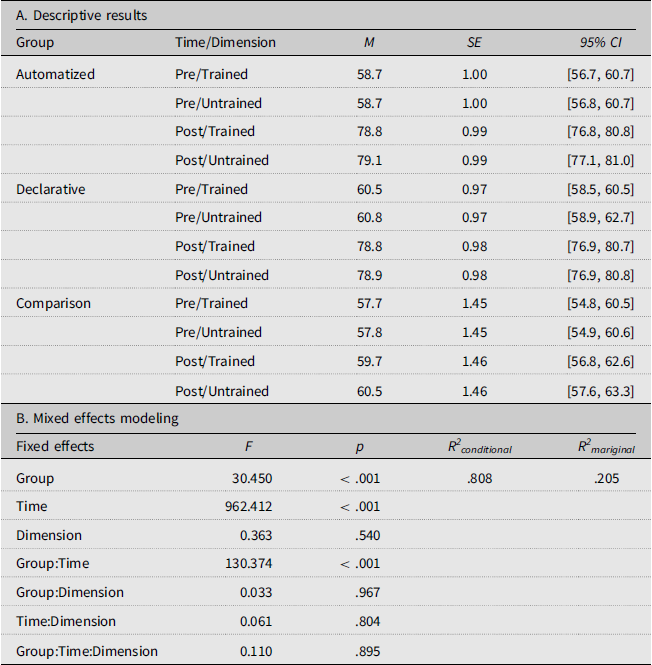Click the Dimension p value .540
This screenshot has height=665, width=652.
[x=368, y=535]
